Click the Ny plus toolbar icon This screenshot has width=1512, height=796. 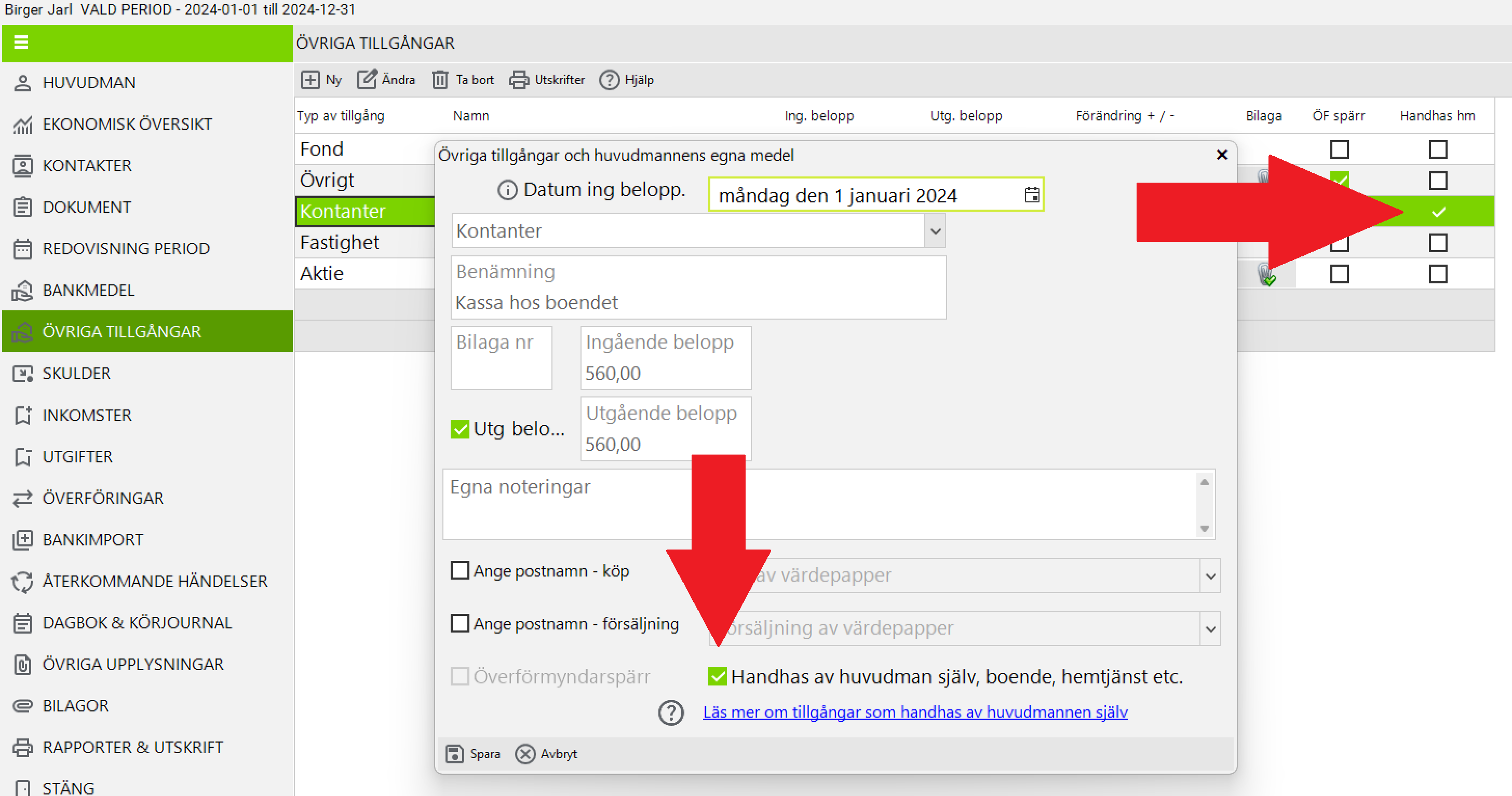pos(310,80)
